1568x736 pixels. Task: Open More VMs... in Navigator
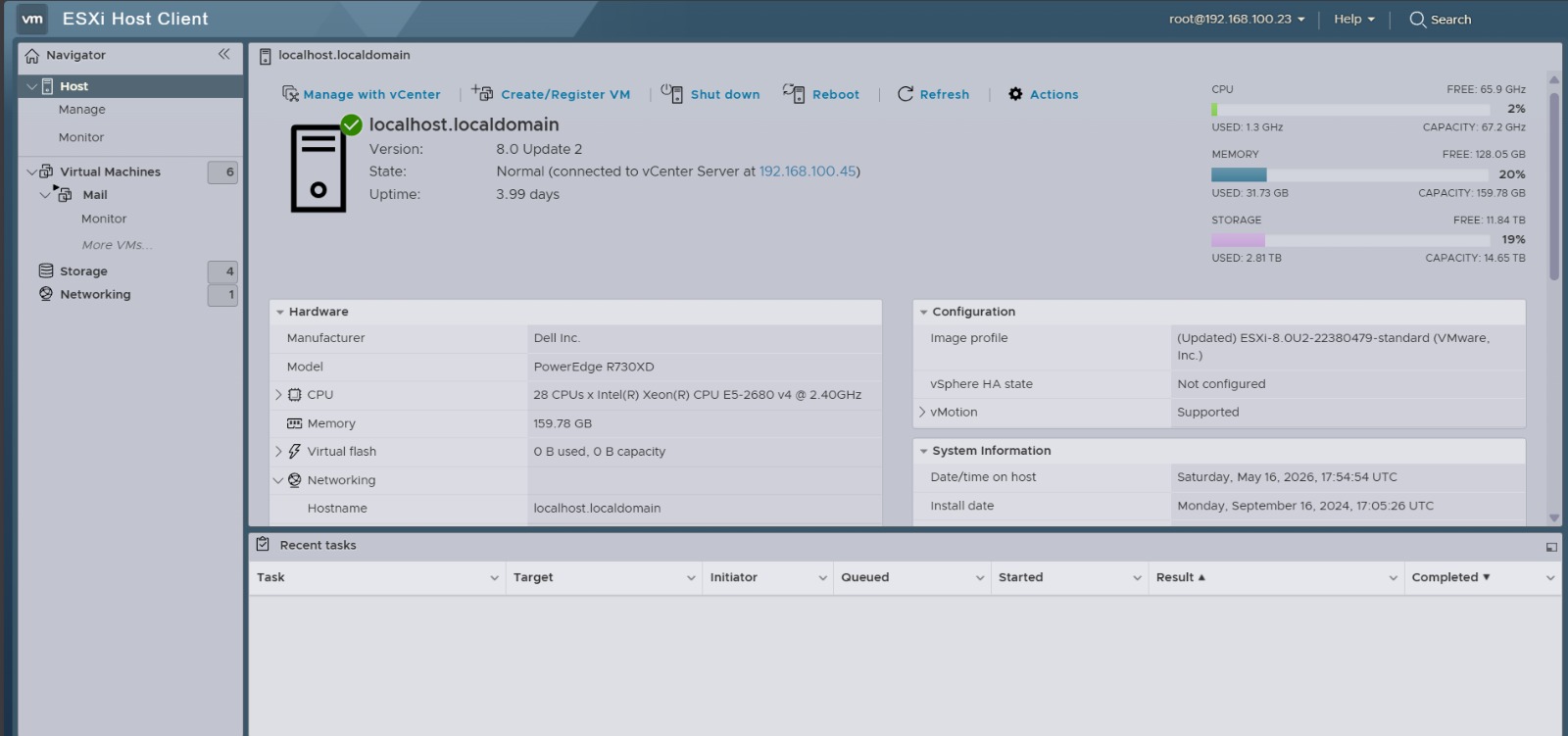click(117, 245)
